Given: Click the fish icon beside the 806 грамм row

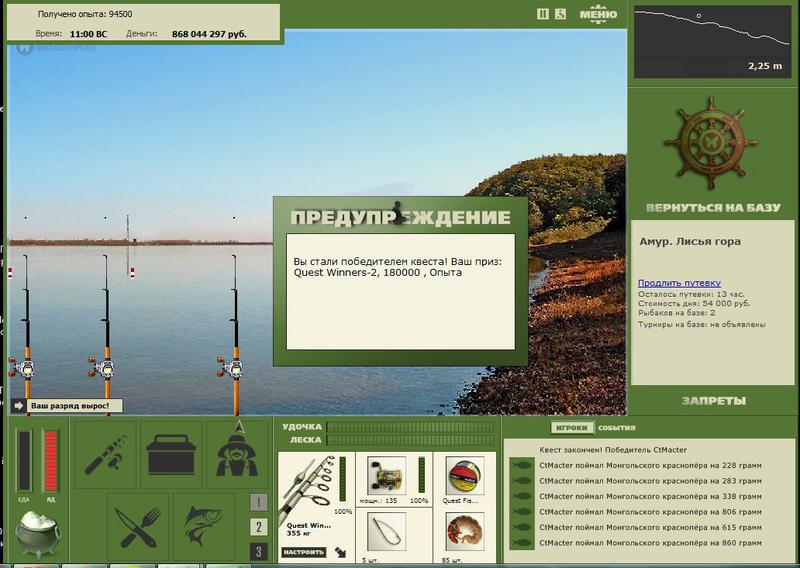Looking at the screenshot, I should [x=522, y=512].
